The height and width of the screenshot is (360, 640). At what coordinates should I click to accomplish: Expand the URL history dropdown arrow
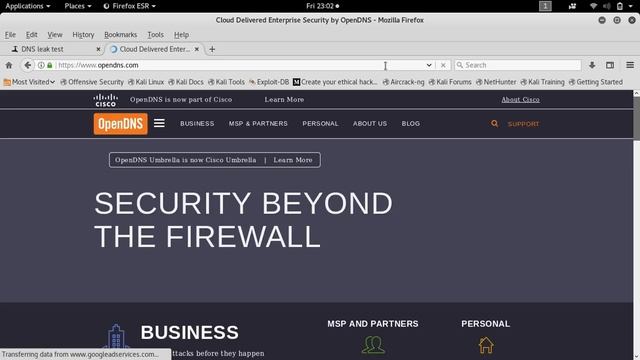coord(429,65)
